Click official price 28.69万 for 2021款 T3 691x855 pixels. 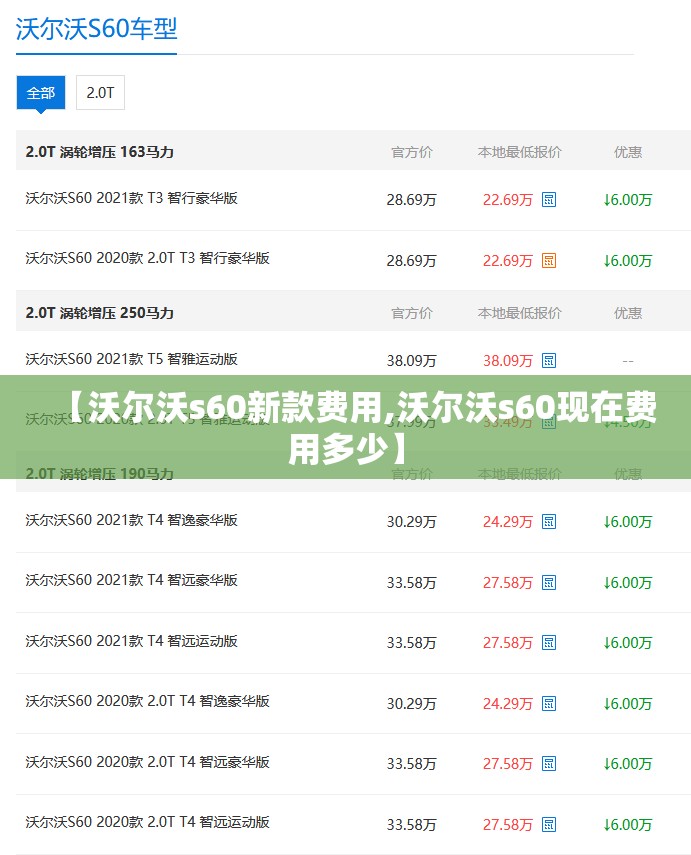pyautogui.click(x=412, y=200)
